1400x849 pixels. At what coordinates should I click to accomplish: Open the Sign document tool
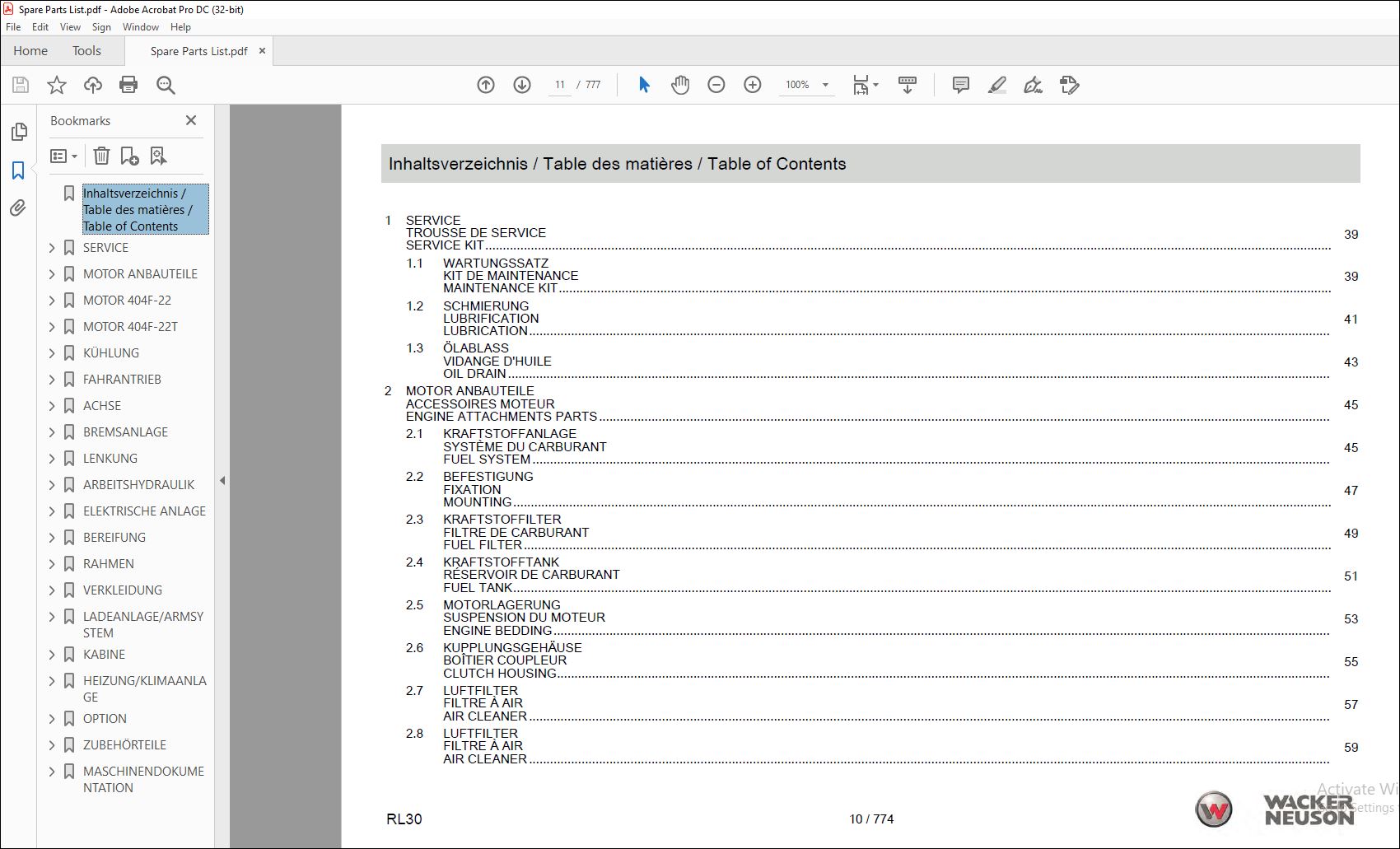pos(1033,85)
